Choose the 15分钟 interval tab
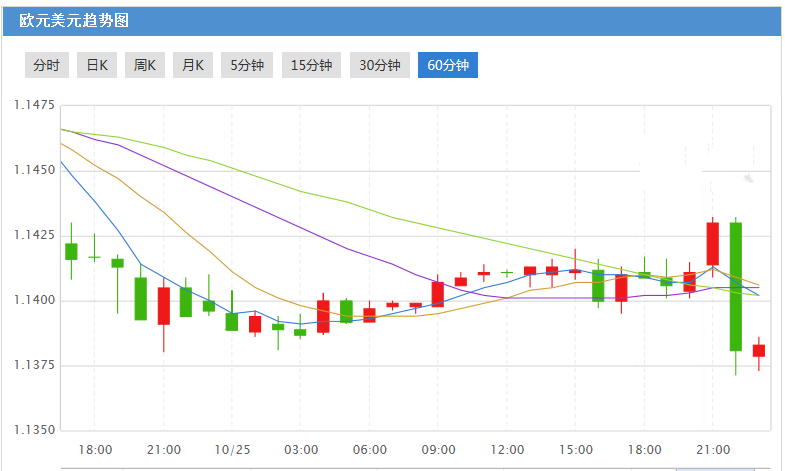This screenshot has height=471, width=785. [311, 65]
